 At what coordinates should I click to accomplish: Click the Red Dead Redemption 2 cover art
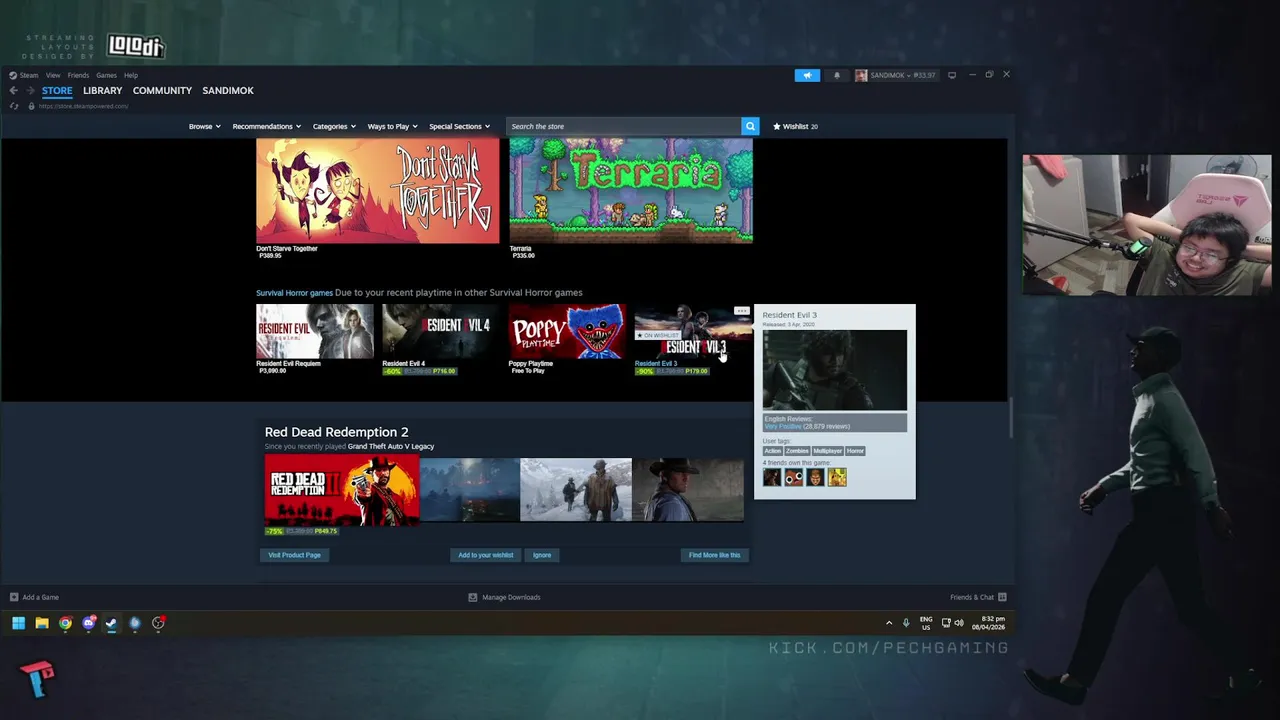pyautogui.click(x=342, y=492)
